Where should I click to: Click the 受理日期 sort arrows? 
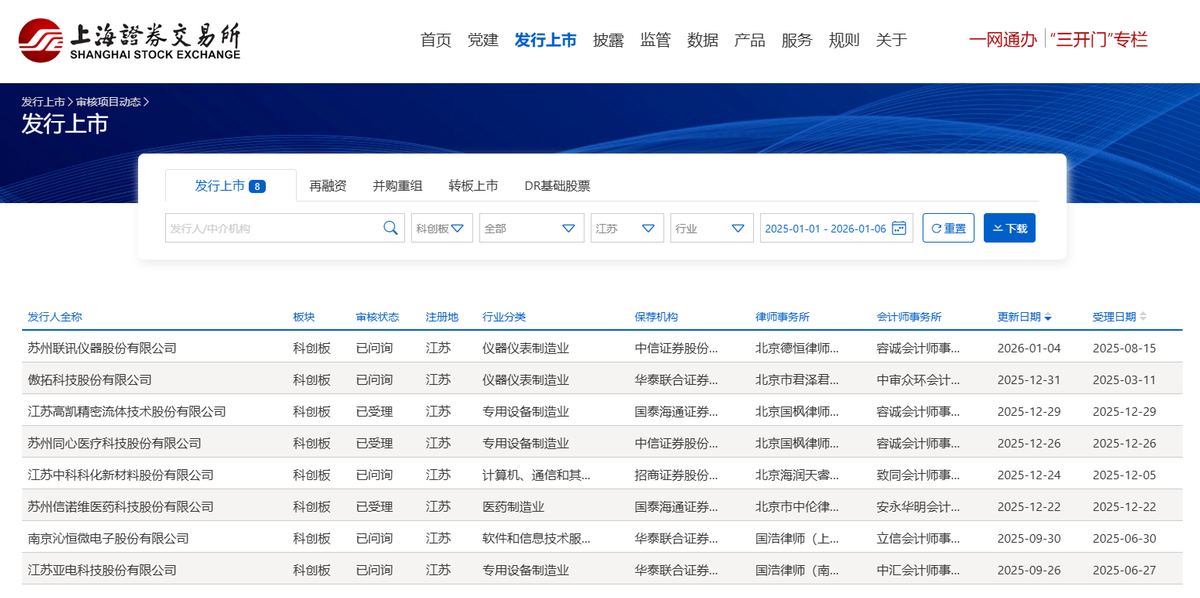click(1144, 317)
